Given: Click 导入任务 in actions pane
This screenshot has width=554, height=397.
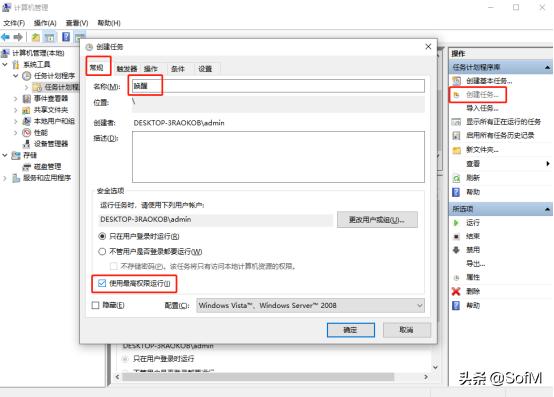Looking at the screenshot, I should tap(482, 108).
